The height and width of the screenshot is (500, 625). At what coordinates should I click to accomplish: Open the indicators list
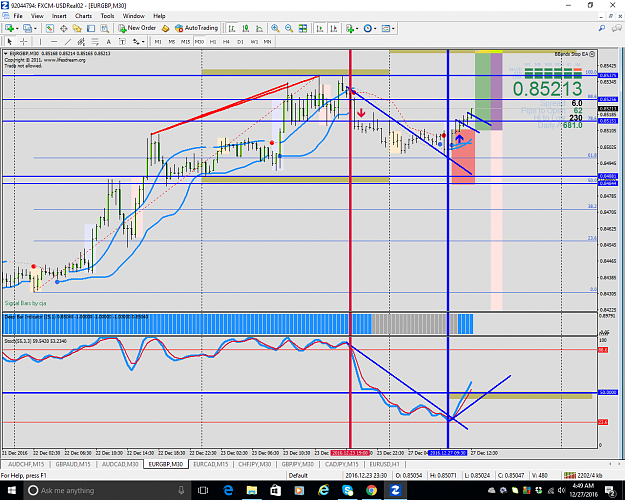[x=350, y=28]
